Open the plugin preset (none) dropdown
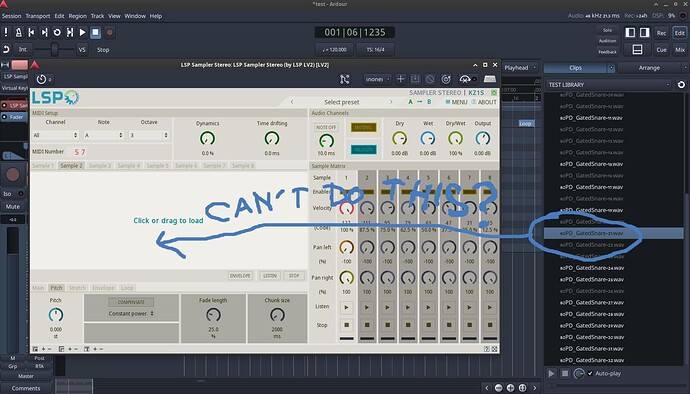This screenshot has height=394, width=690. tap(378, 79)
